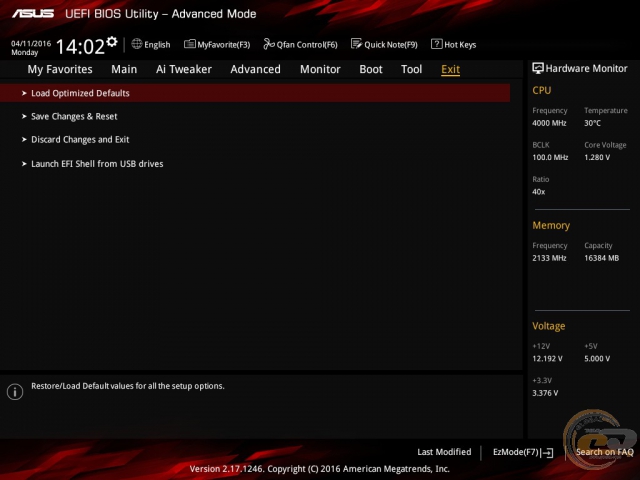Select Load Optimized Defaults
This screenshot has width=640, height=480.
[255, 93]
